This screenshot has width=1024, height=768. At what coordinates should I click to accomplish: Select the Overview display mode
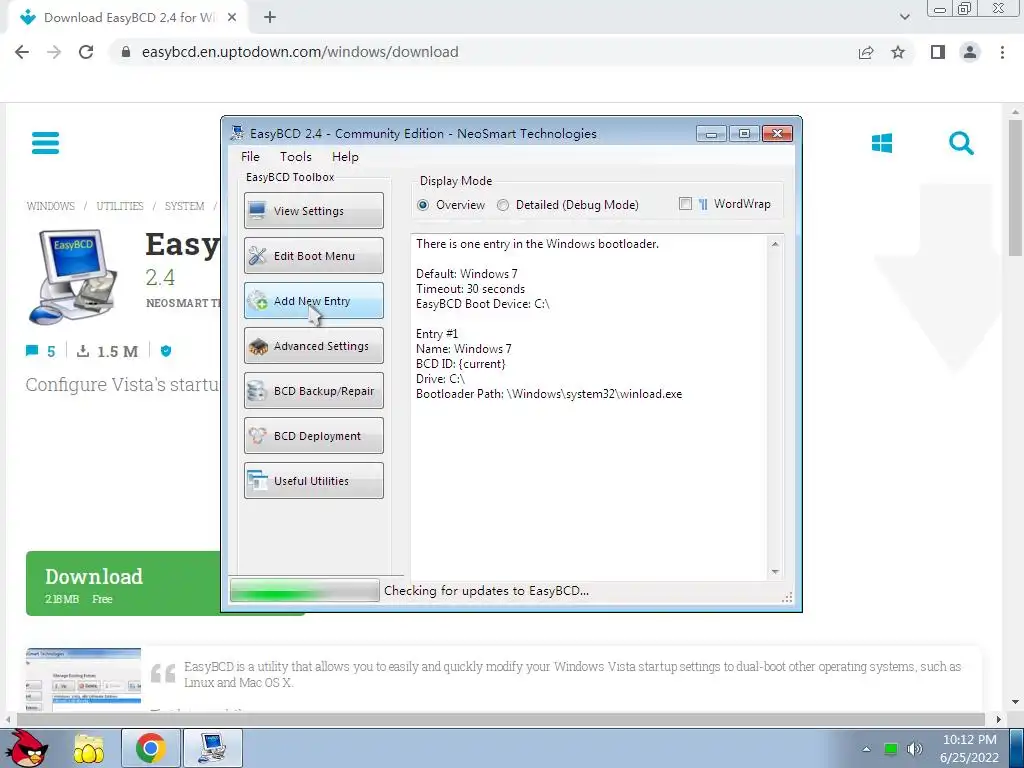click(x=423, y=205)
